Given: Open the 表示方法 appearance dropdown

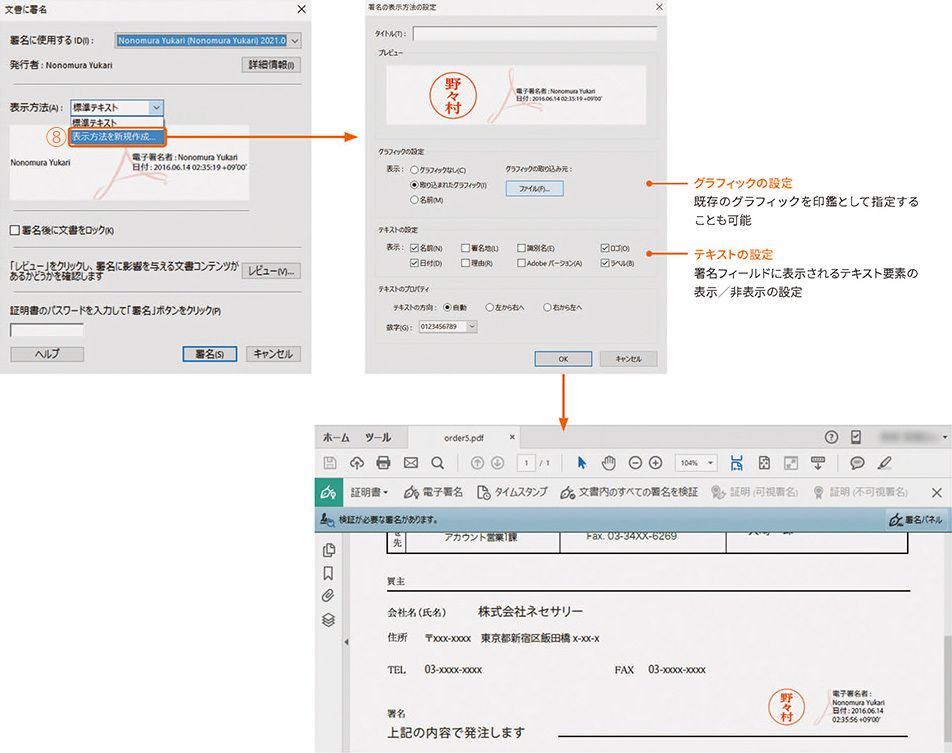Looking at the screenshot, I should click(156, 107).
